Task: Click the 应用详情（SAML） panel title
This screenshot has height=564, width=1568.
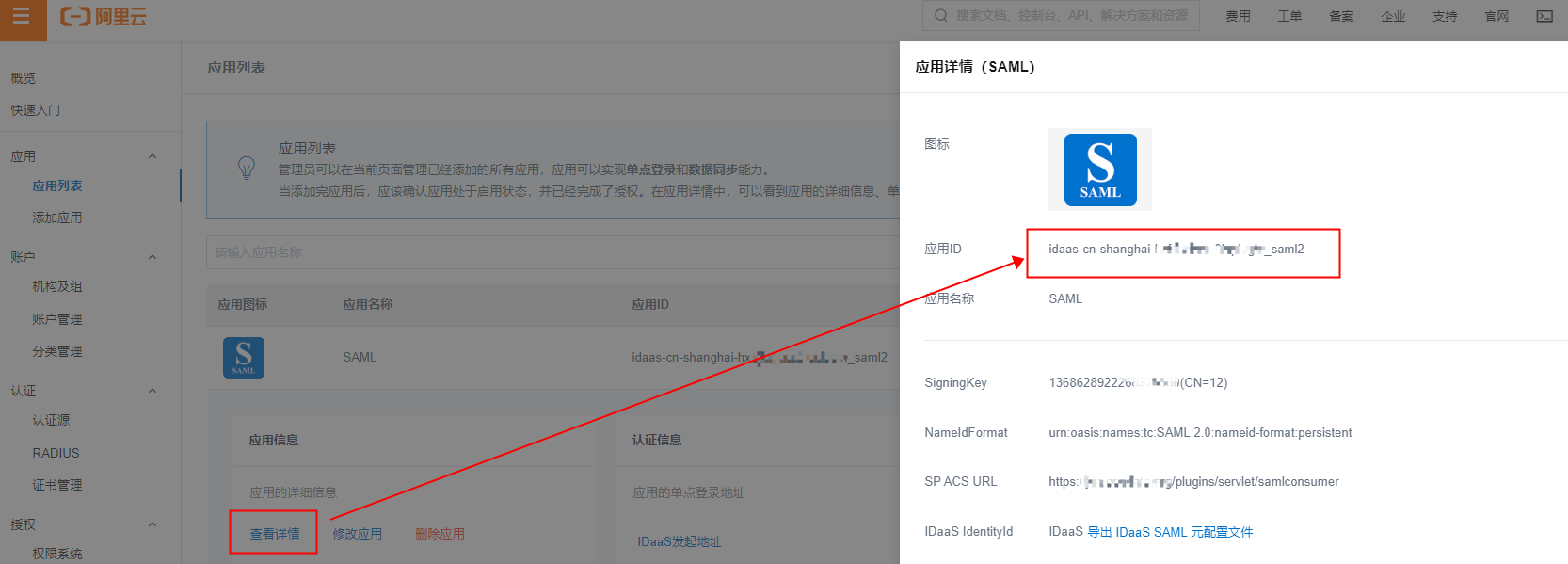Action: 975,67
